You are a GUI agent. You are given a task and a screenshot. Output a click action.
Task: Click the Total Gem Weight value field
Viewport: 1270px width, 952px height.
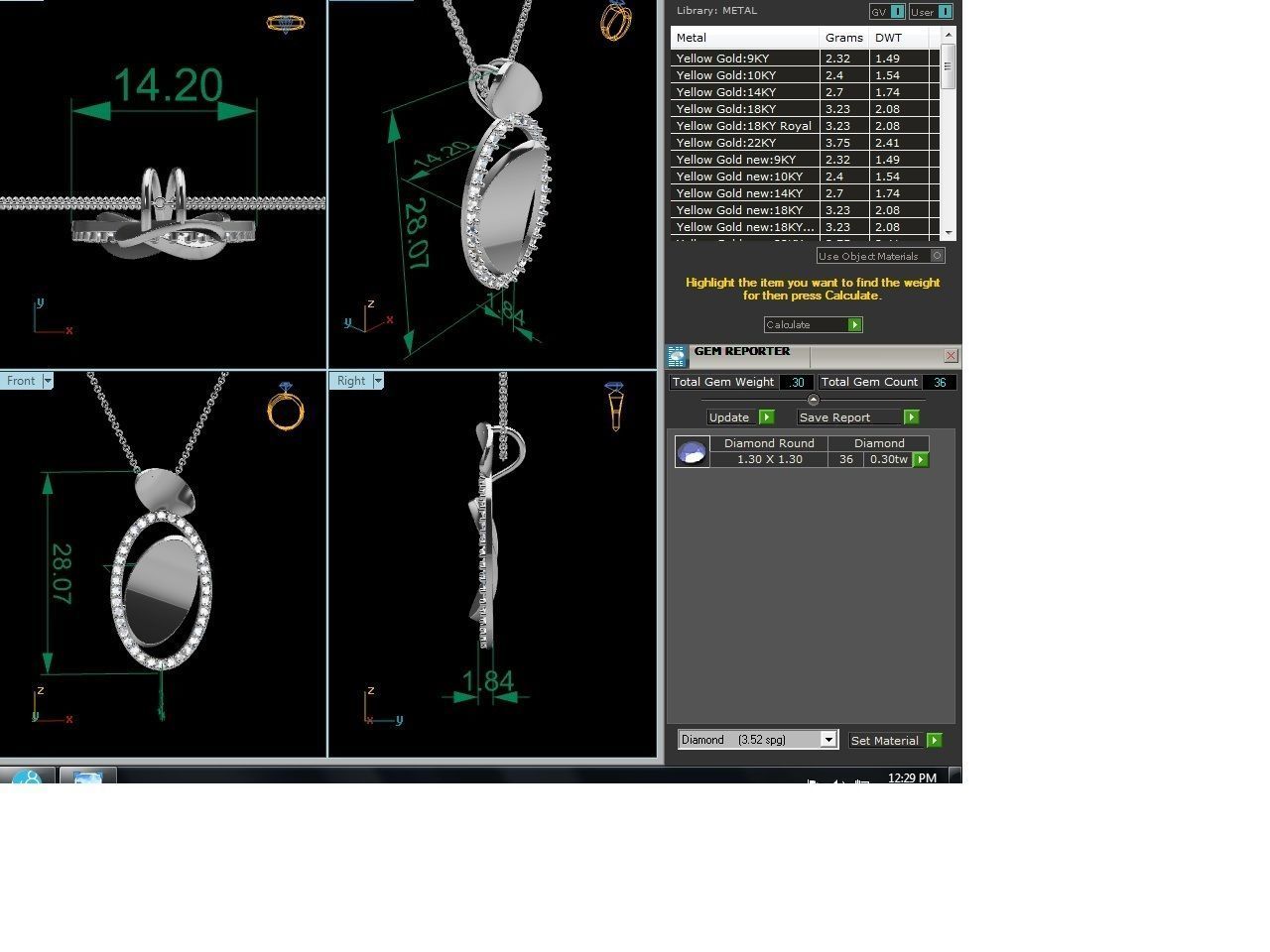coord(797,382)
